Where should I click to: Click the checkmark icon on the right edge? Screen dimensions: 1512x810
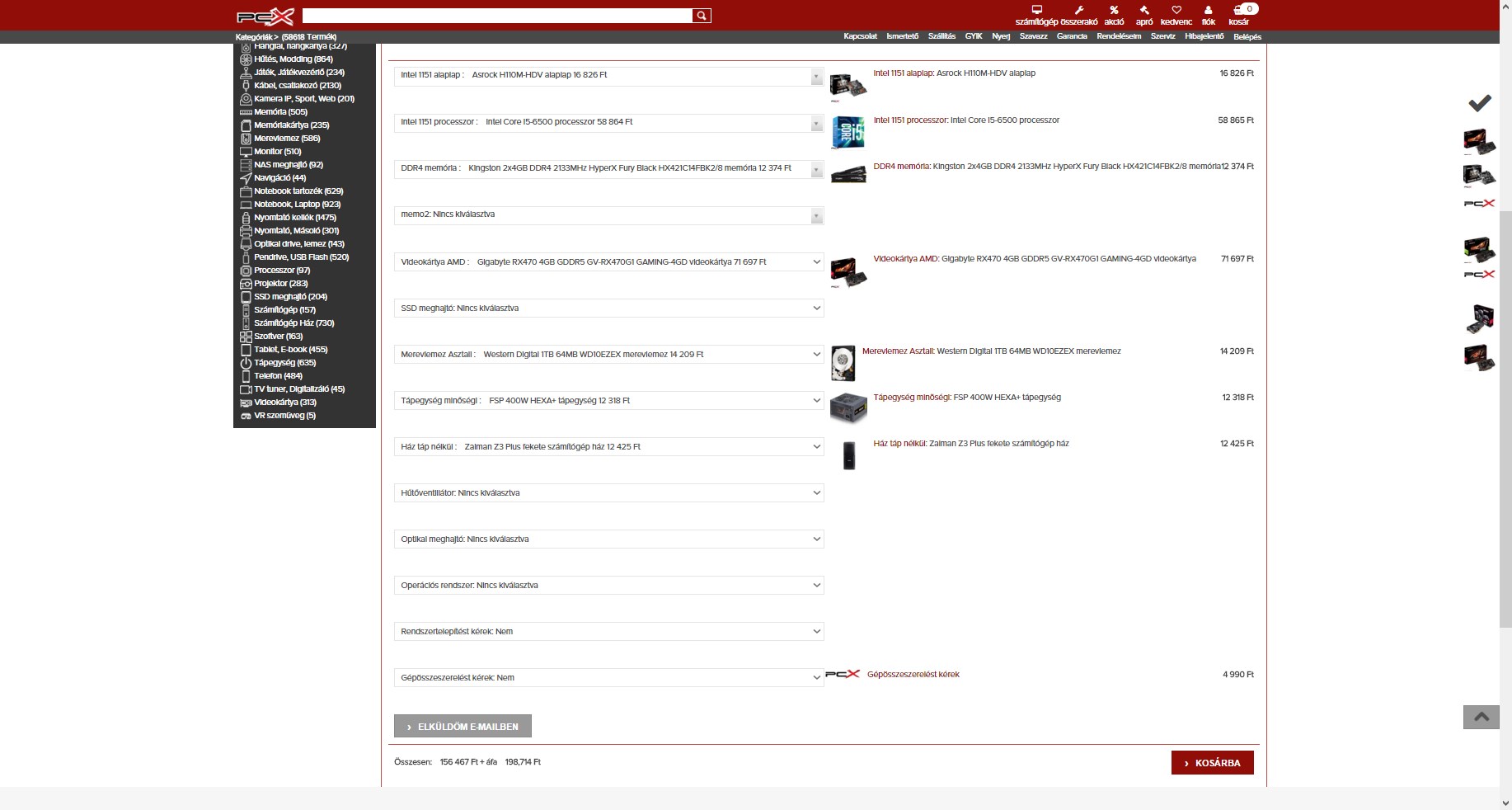[1480, 102]
